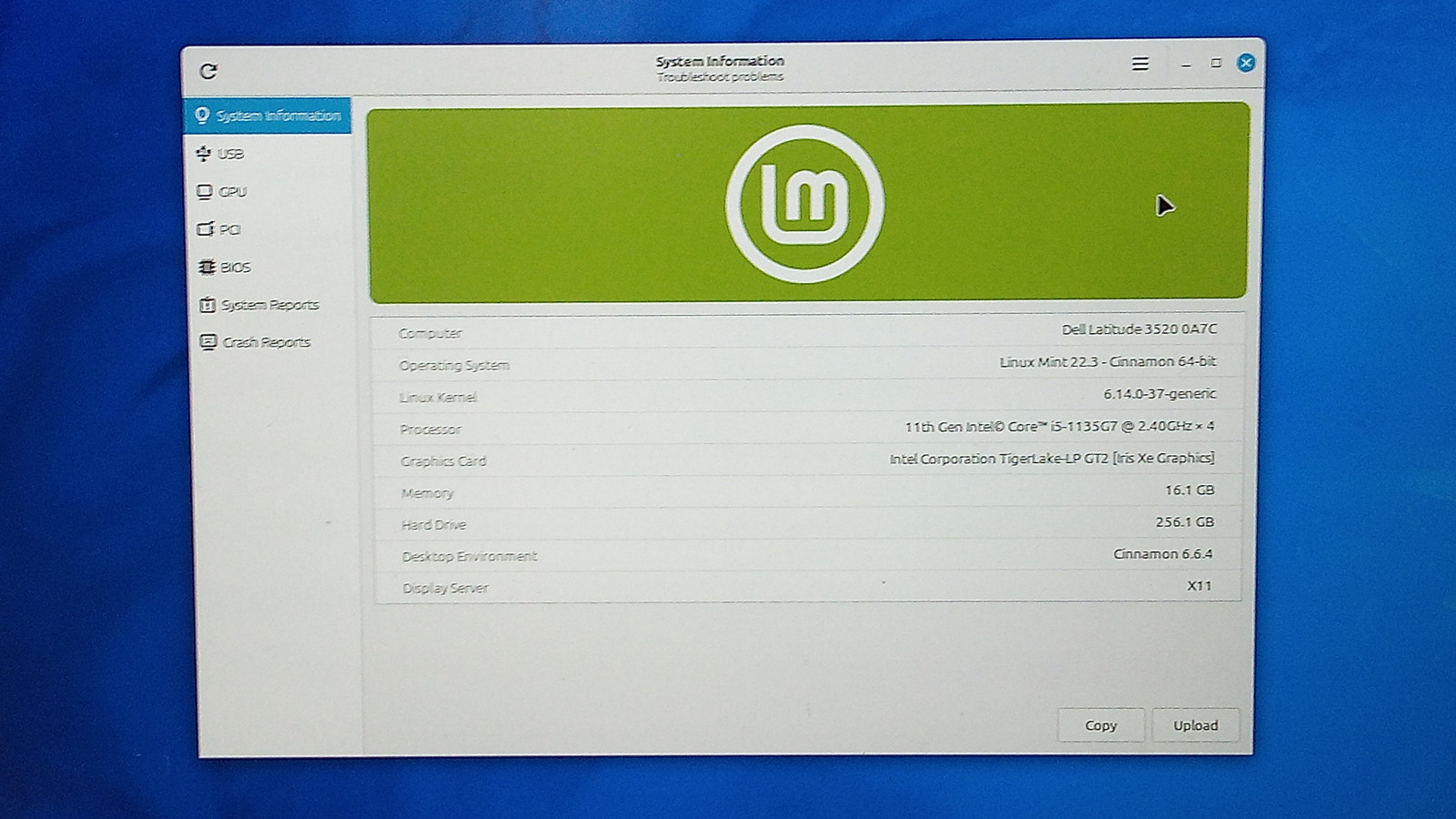Select the Processor row
1456x819 pixels.
806,428
